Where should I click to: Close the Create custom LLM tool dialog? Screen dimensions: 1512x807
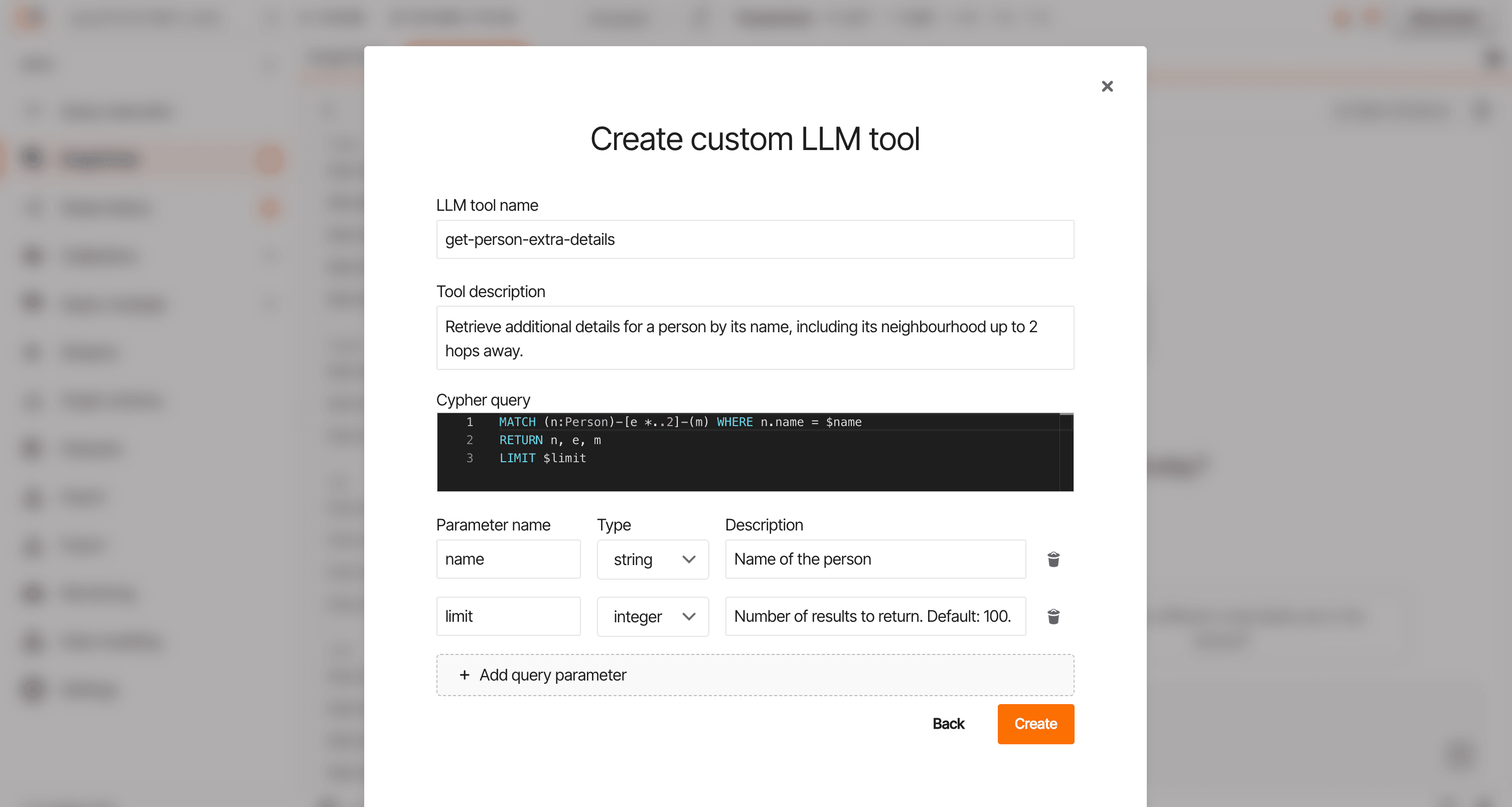[x=1107, y=86]
